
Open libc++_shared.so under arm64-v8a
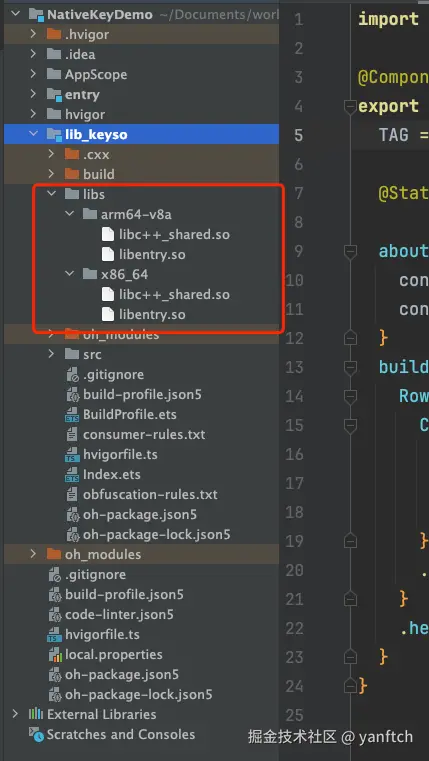pyautogui.click(x=175, y=234)
